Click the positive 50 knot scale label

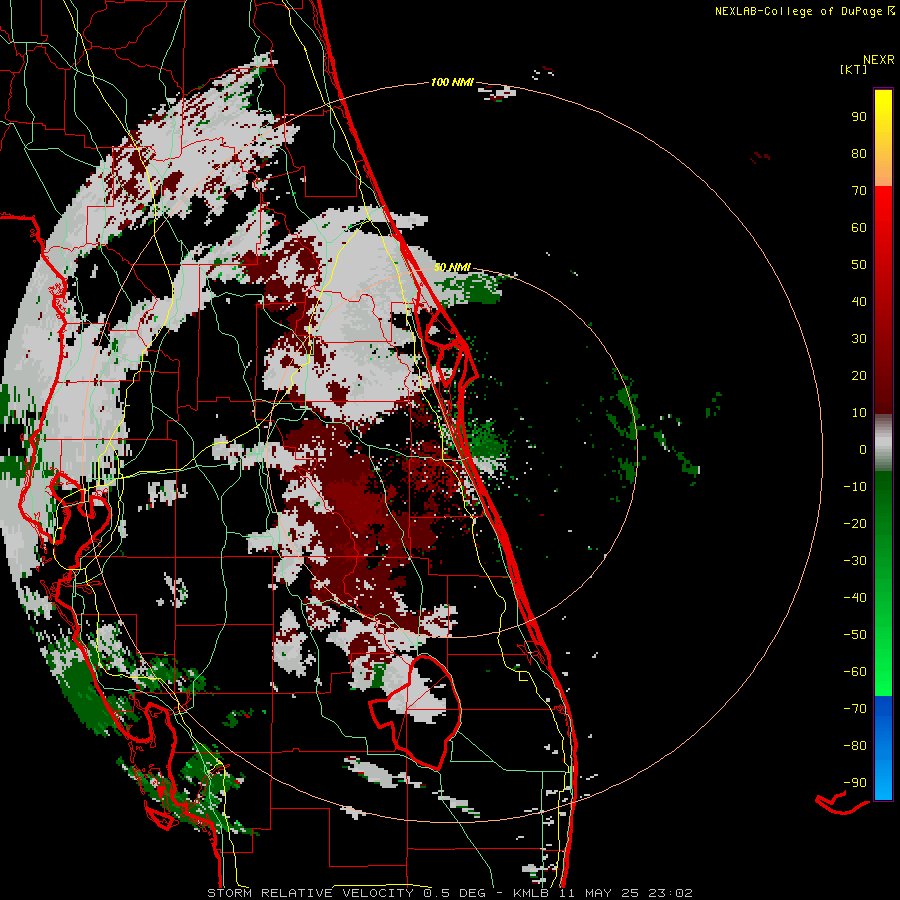(859, 265)
